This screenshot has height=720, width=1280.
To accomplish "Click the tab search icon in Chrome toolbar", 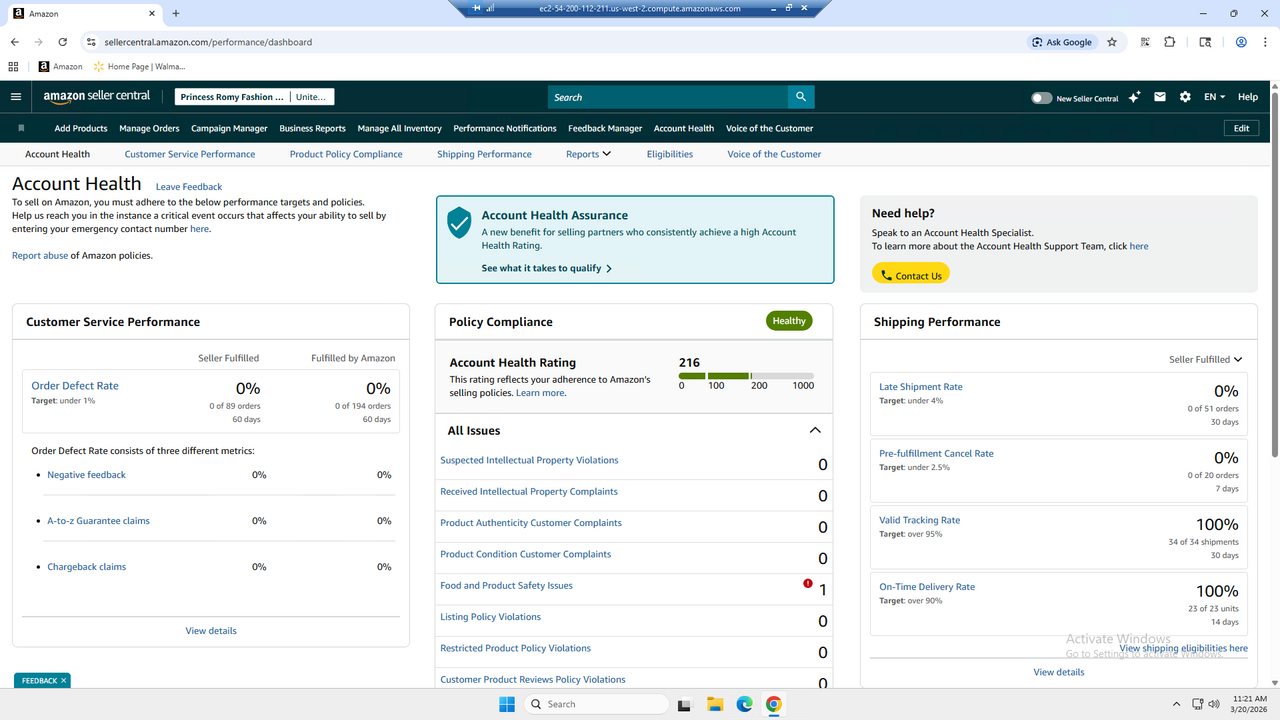I will pyautogui.click(x=1206, y=42).
